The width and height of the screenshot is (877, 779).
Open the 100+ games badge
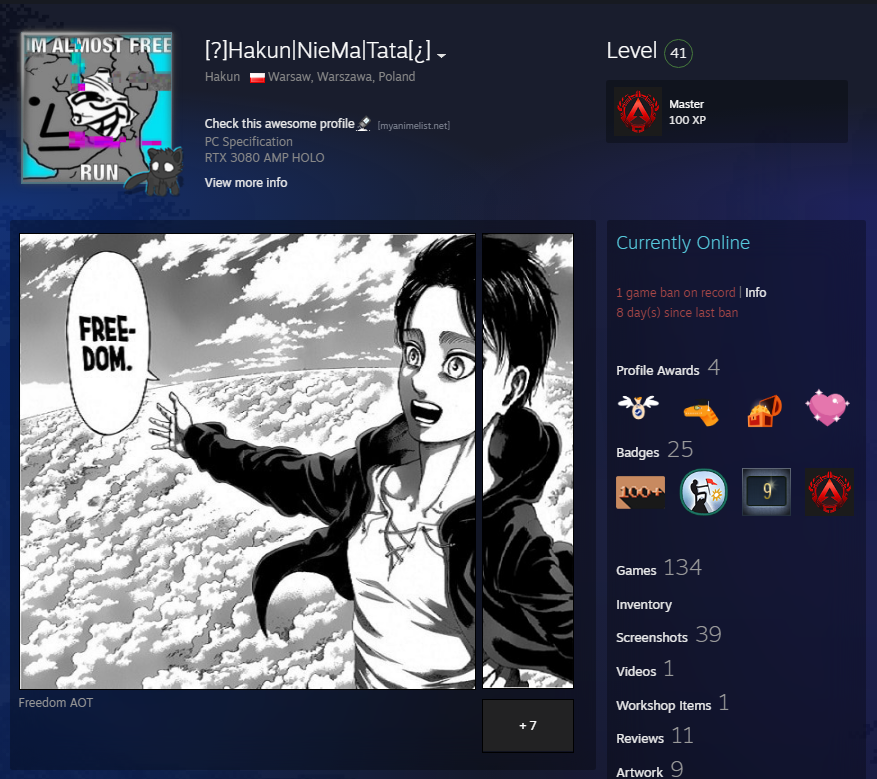click(640, 492)
